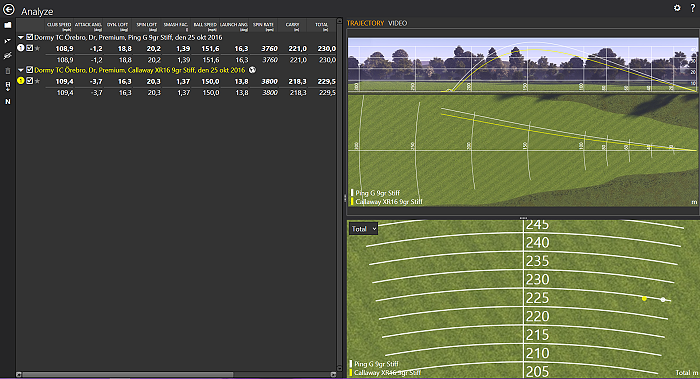Select the TRAJECTORY tab
The width and height of the screenshot is (700, 379).
(x=365, y=23)
